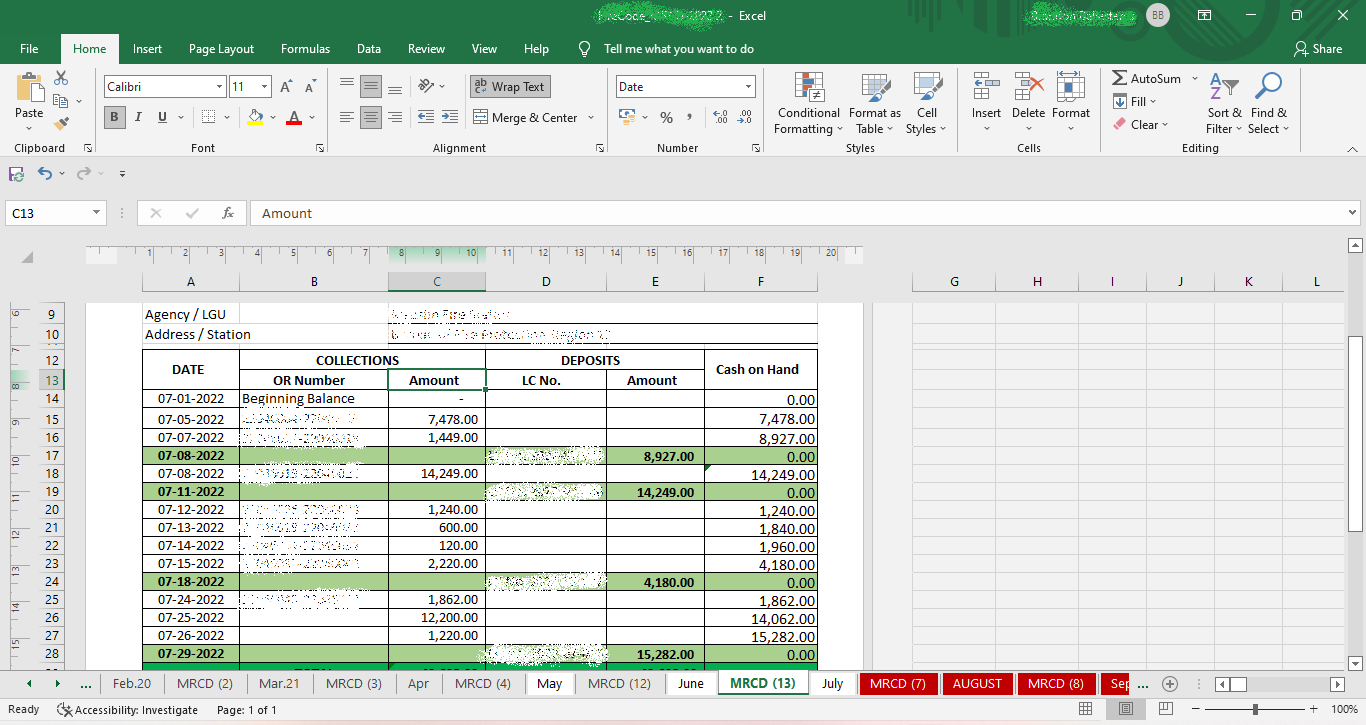The width and height of the screenshot is (1366, 725).
Task: Open Sort & Filter menu
Action: [1224, 104]
